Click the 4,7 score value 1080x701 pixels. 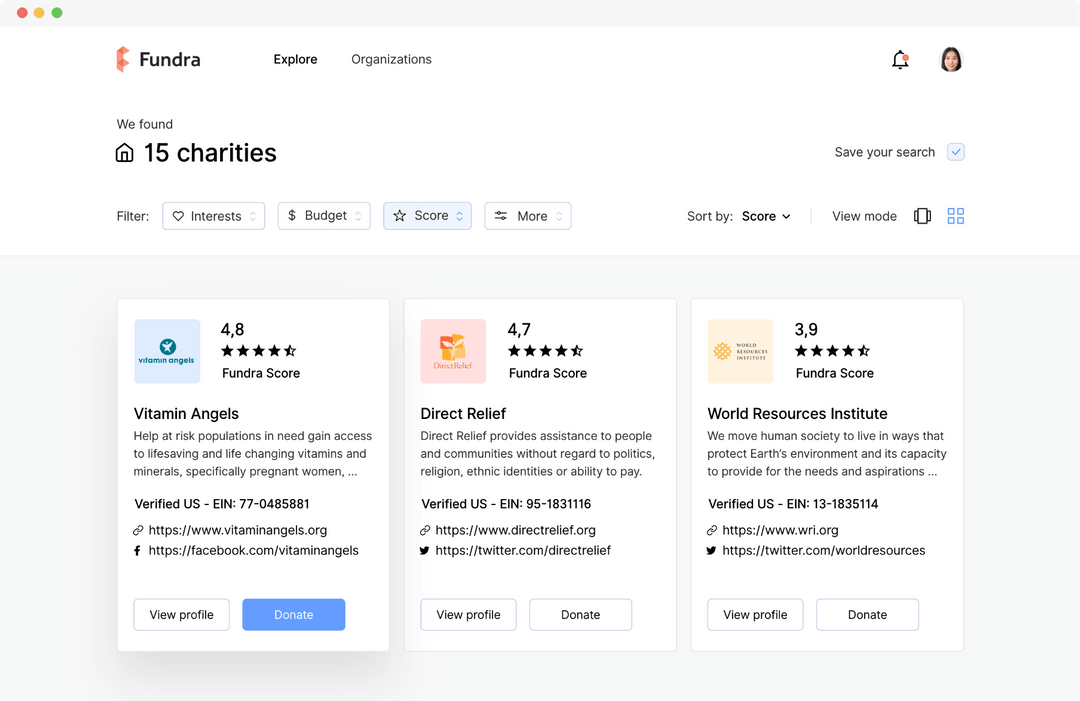pyautogui.click(x=519, y=330)
